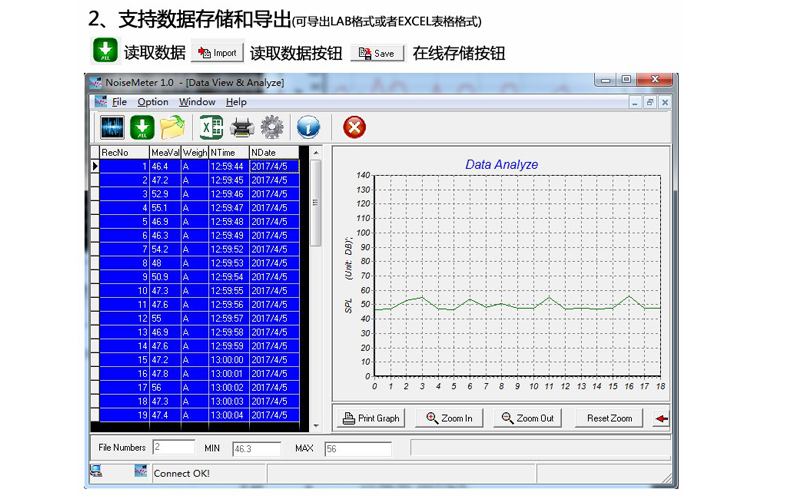Restore the inner Data View window
Viewport: 790px width, 498px height.
(x=650, y=102)
